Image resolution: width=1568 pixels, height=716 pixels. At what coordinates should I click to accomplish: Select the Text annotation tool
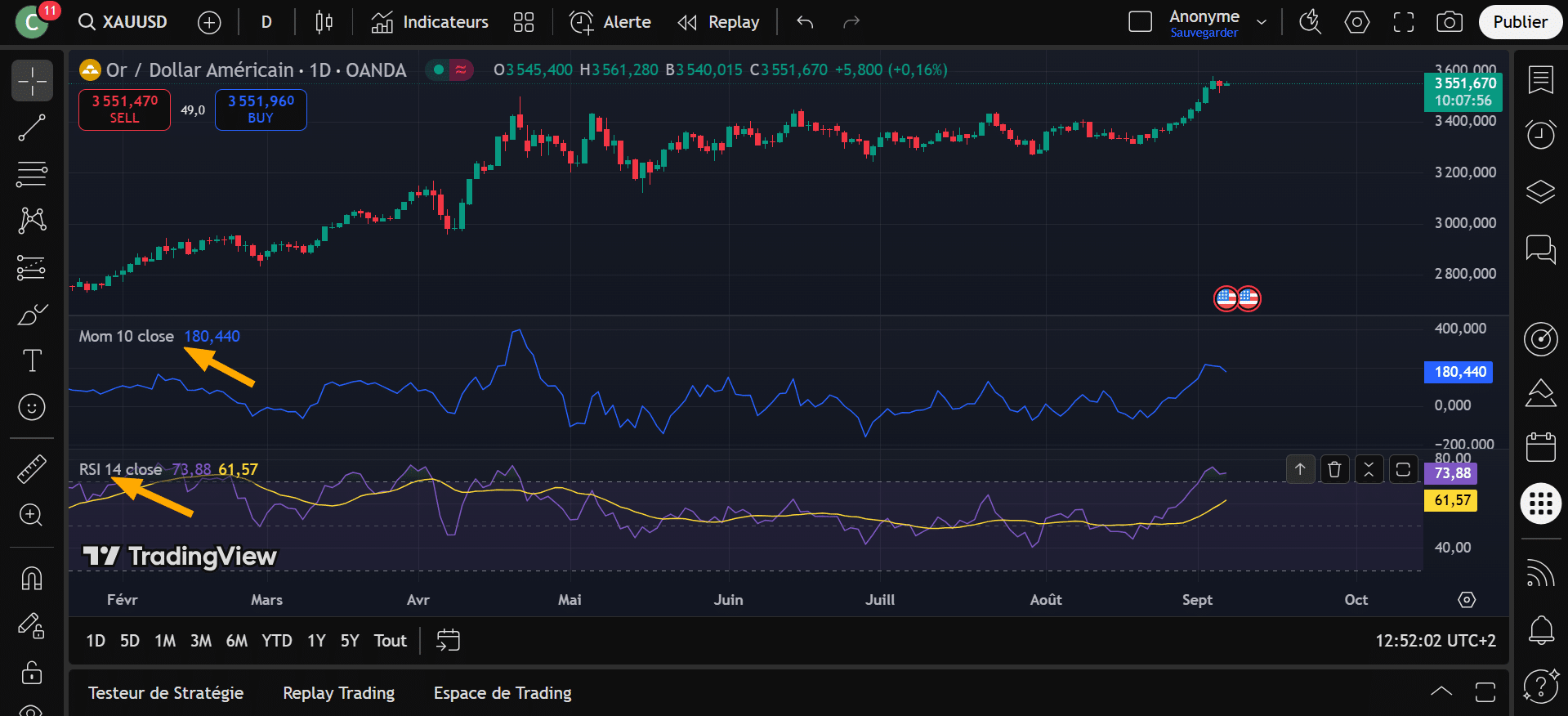coord(32,360)
